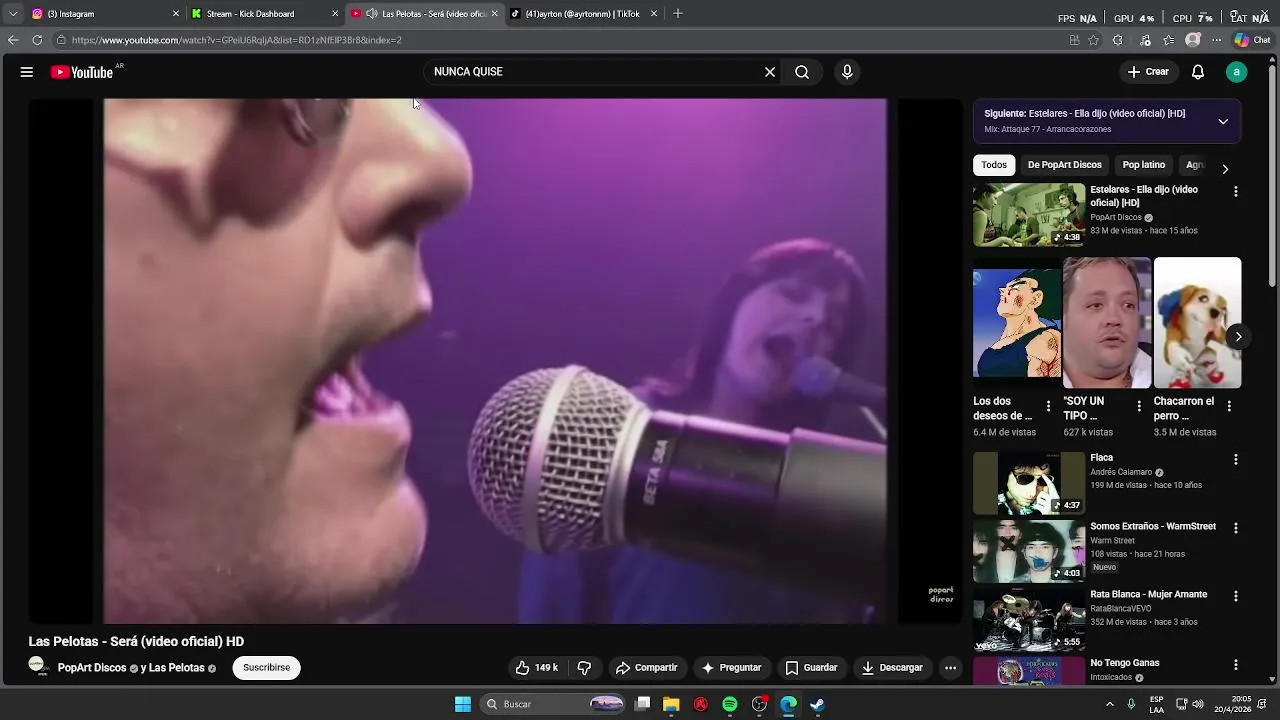The height and width of the screenshot is (720, 1280).
Task: Reload the YouTube page
Action: [37, 40]
